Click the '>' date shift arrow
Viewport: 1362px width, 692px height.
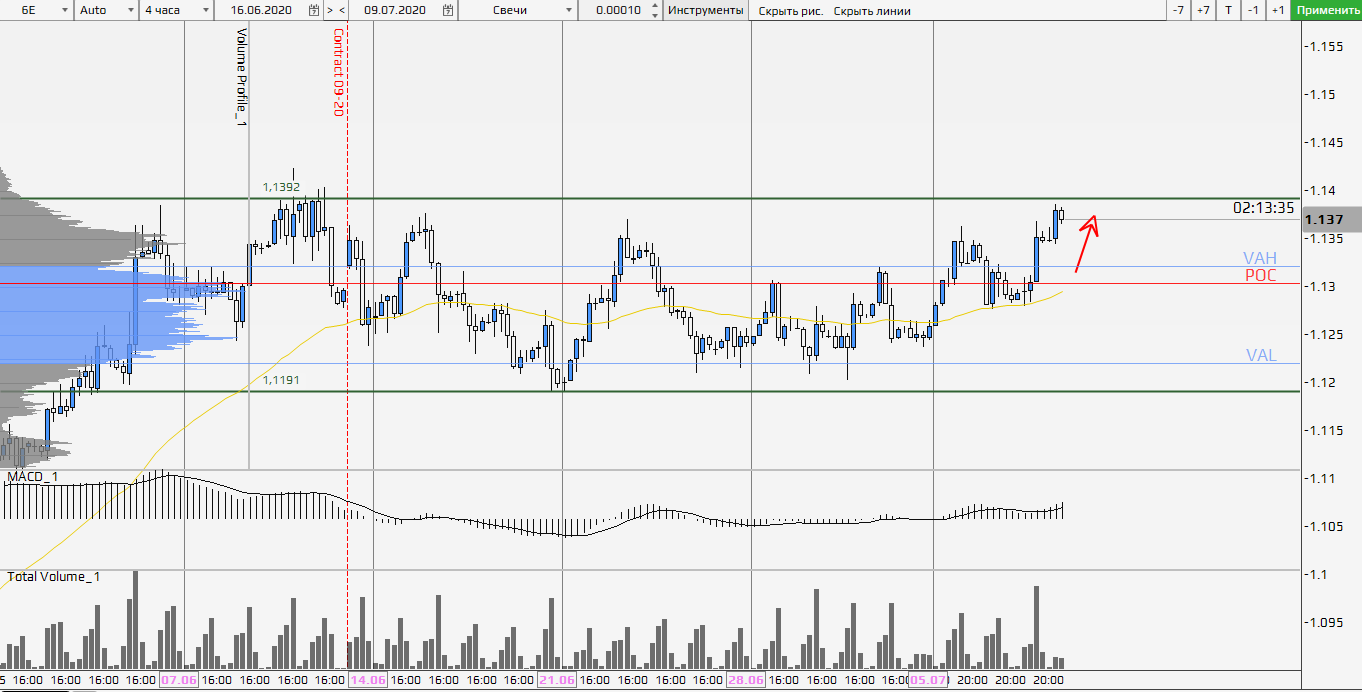coord(330,10)
